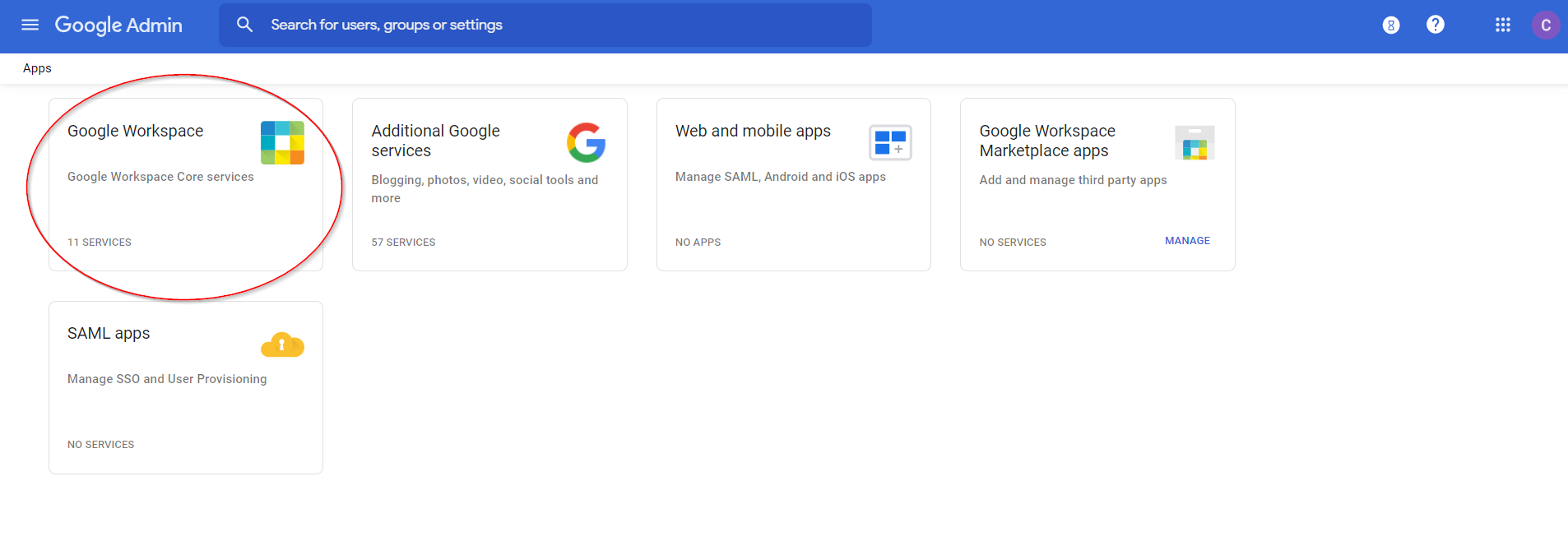Image resolution: width=1568 pixels, height=541 pixels.
Task: Click the Apps breadcrumb
Action: pos(37,68)
